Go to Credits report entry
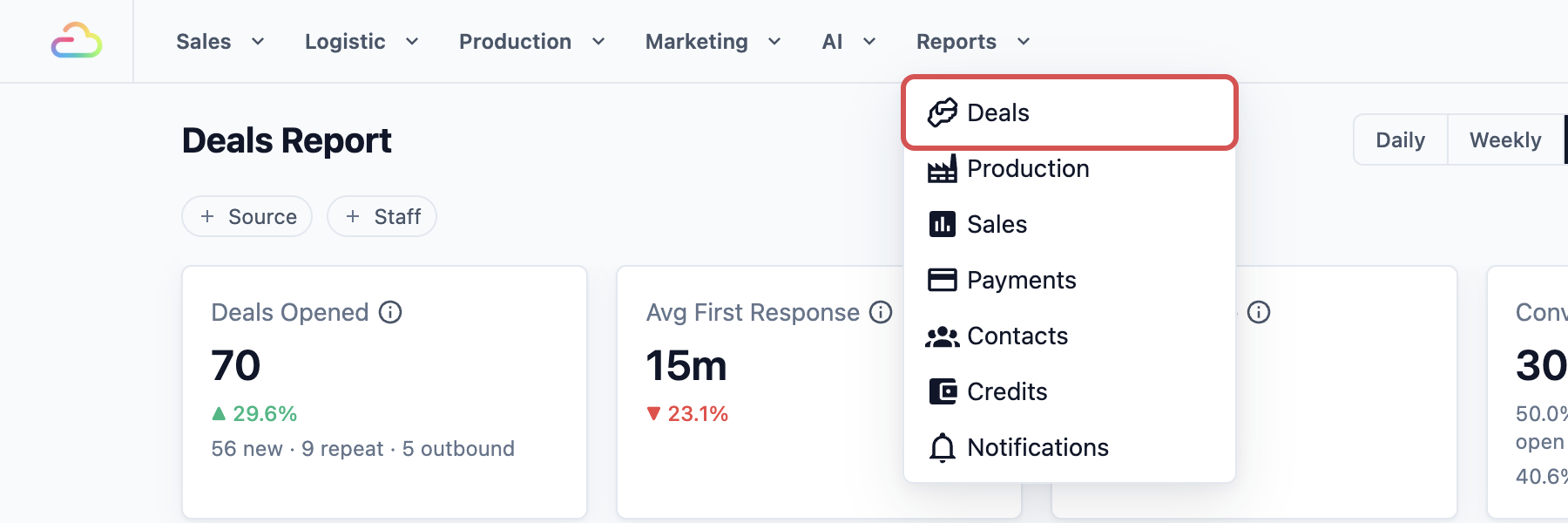 tap(1070, 391)
